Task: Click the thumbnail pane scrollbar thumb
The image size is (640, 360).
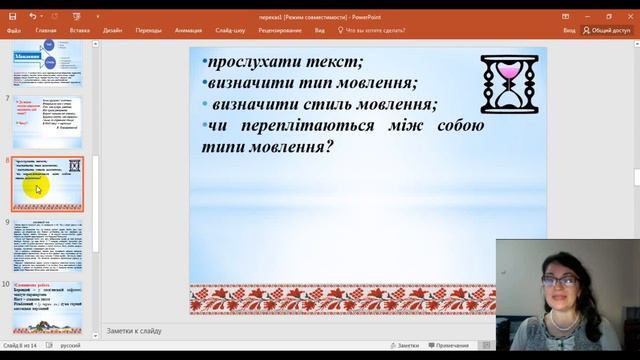Action: [x=96, y=204]
